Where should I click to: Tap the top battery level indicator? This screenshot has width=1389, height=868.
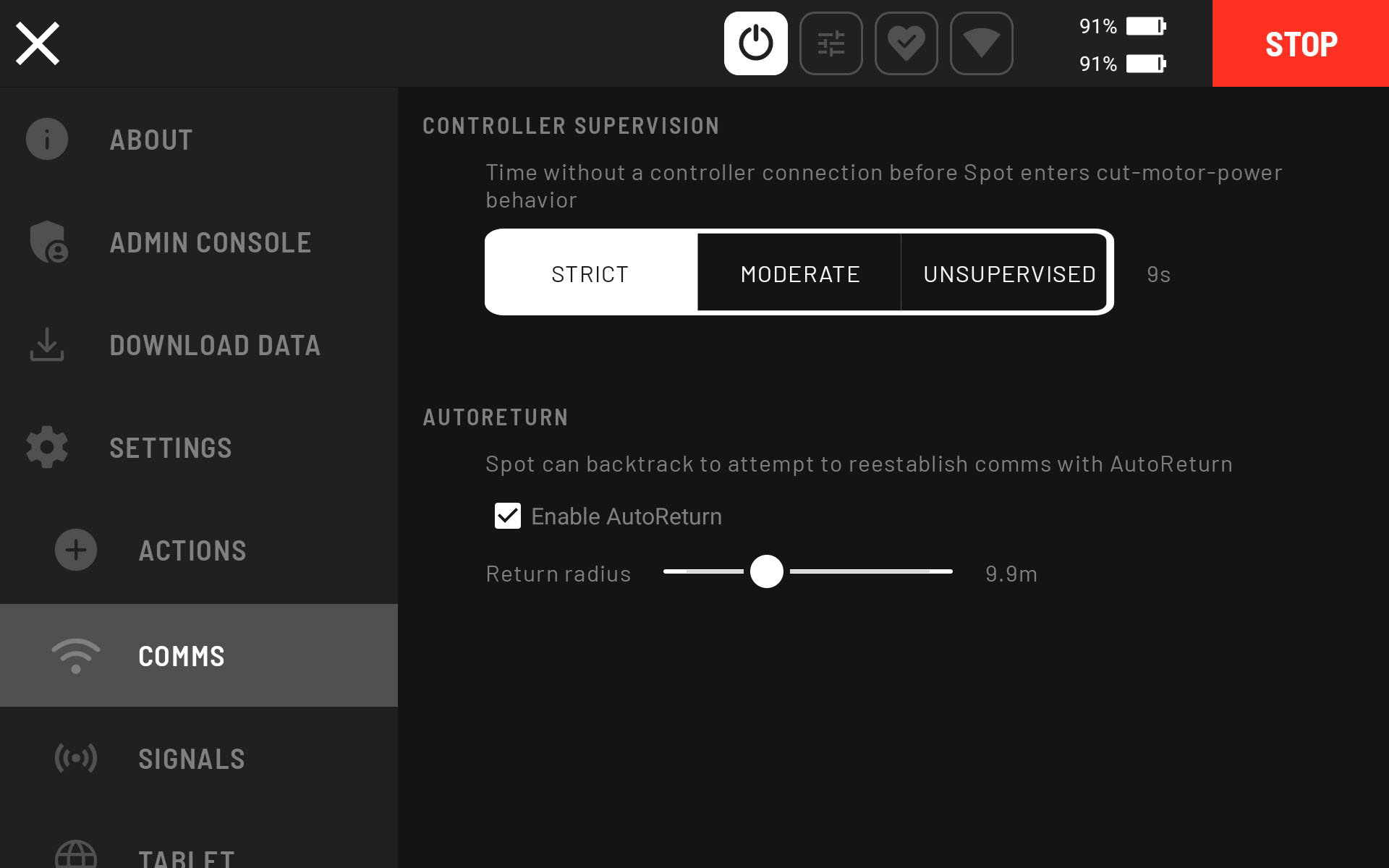1145,27
